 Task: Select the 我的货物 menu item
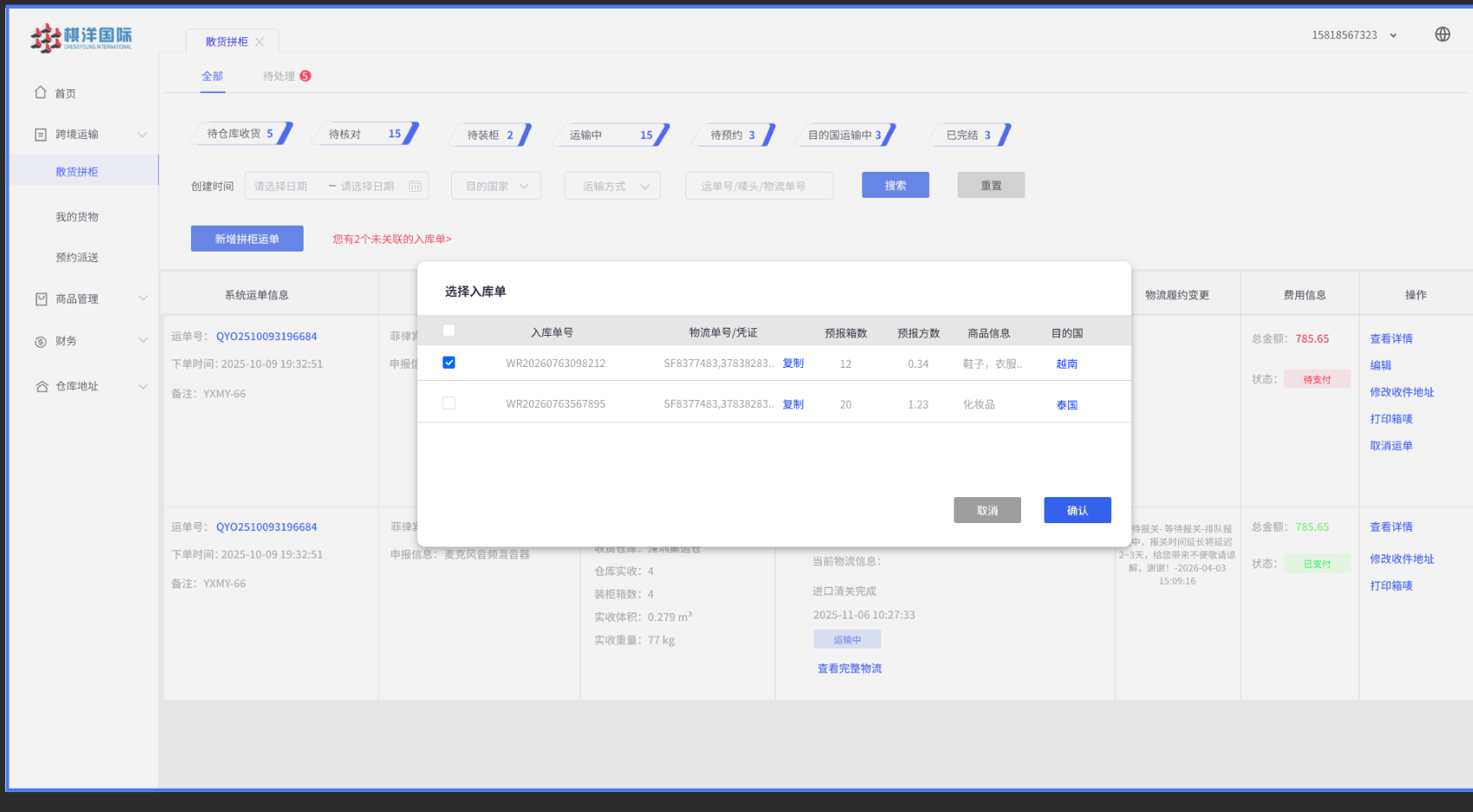pos(77,217)
